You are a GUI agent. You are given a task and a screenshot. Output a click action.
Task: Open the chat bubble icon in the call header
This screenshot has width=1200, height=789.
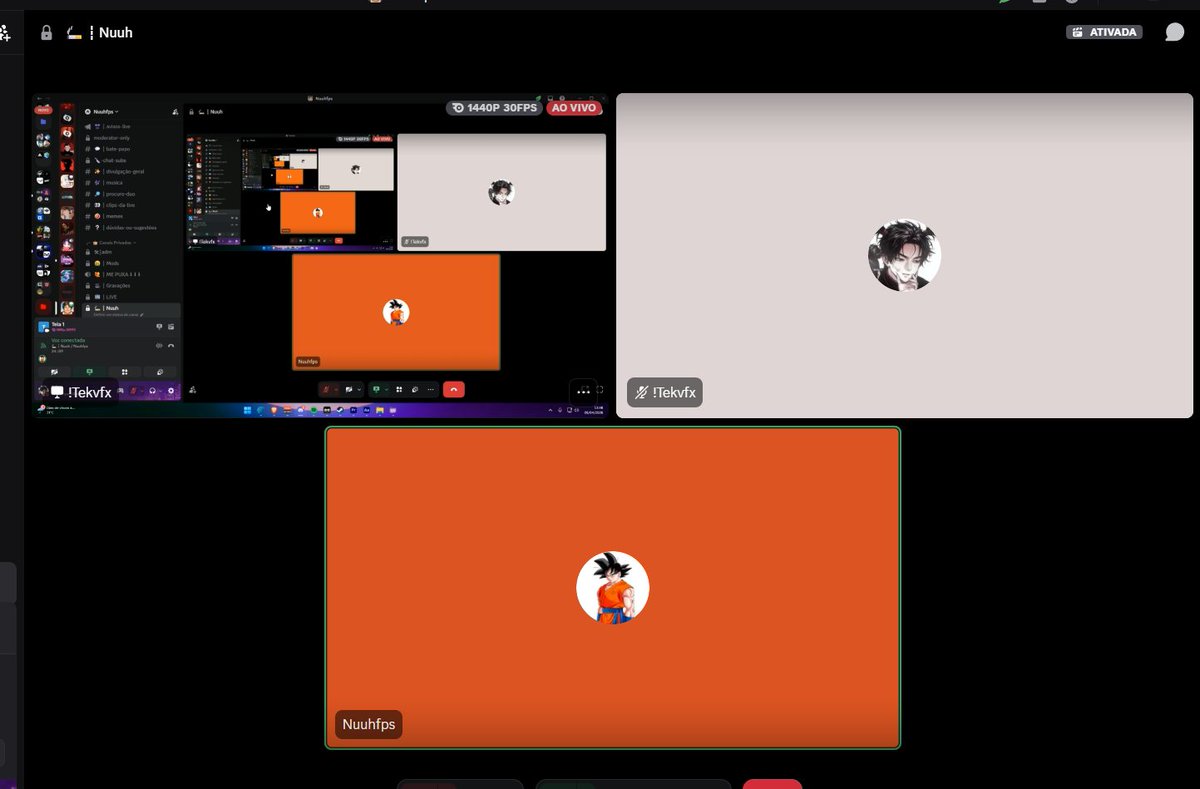click(x=1174, y=32)
